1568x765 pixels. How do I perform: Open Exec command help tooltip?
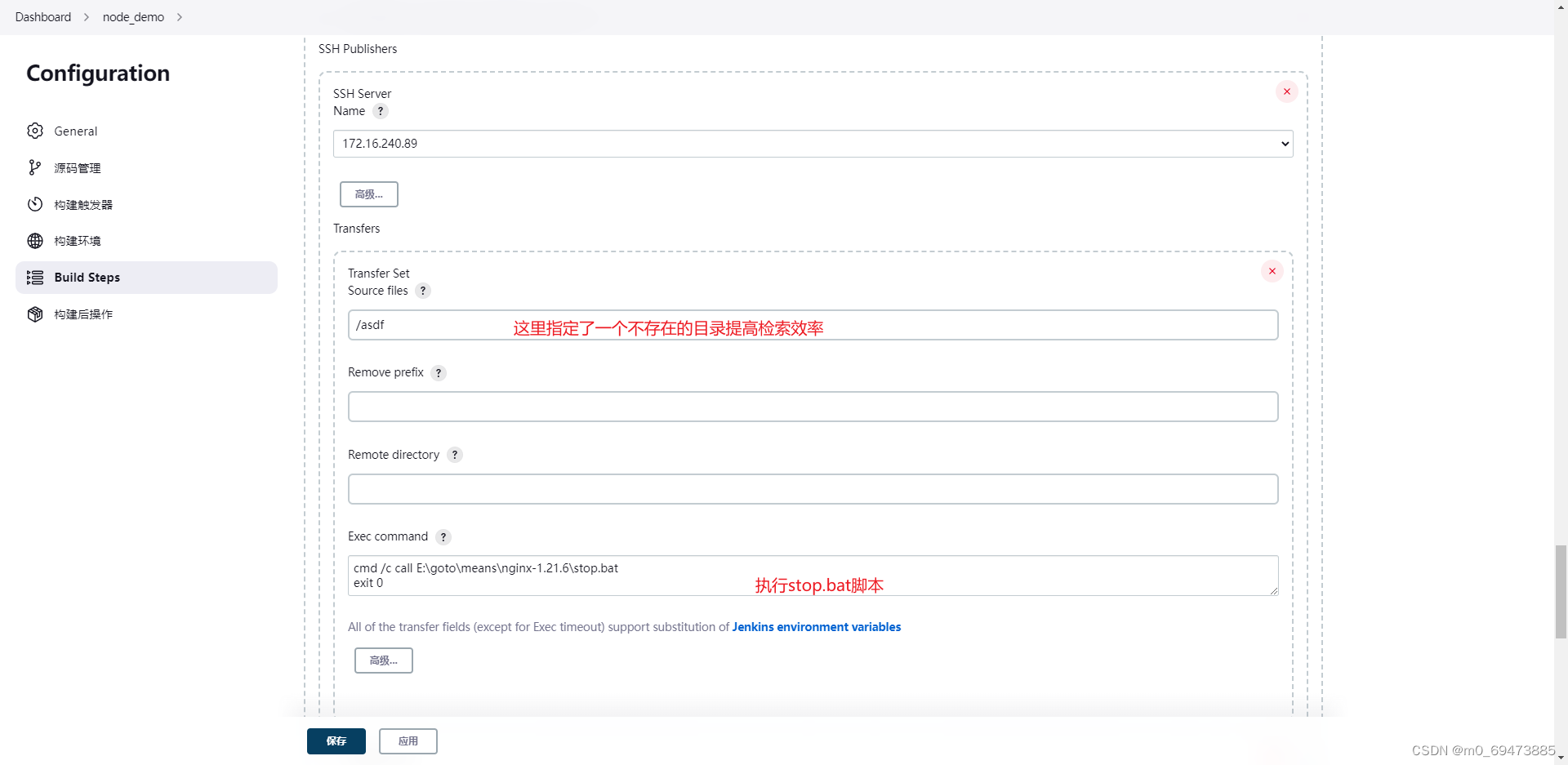[x=443, y=536]
